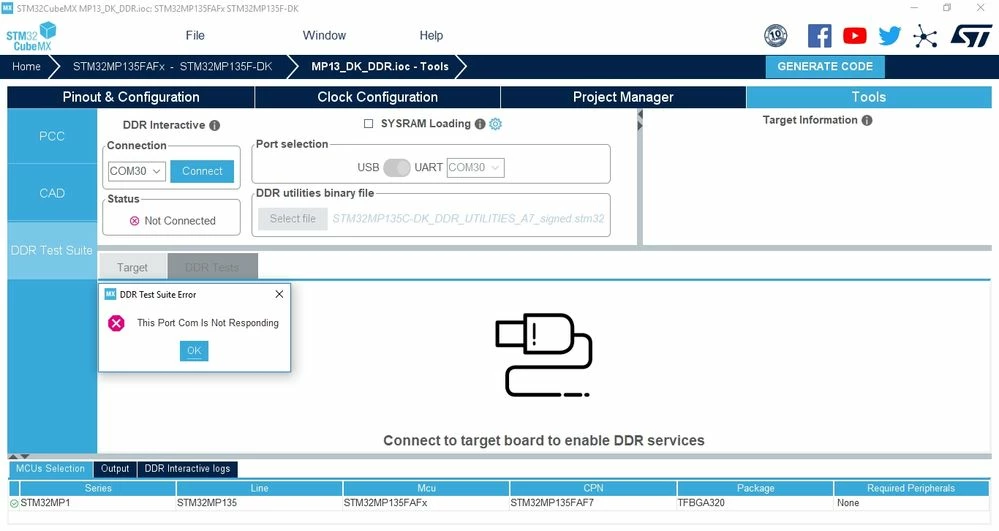Open the YouTube icon link

point(854,36)
